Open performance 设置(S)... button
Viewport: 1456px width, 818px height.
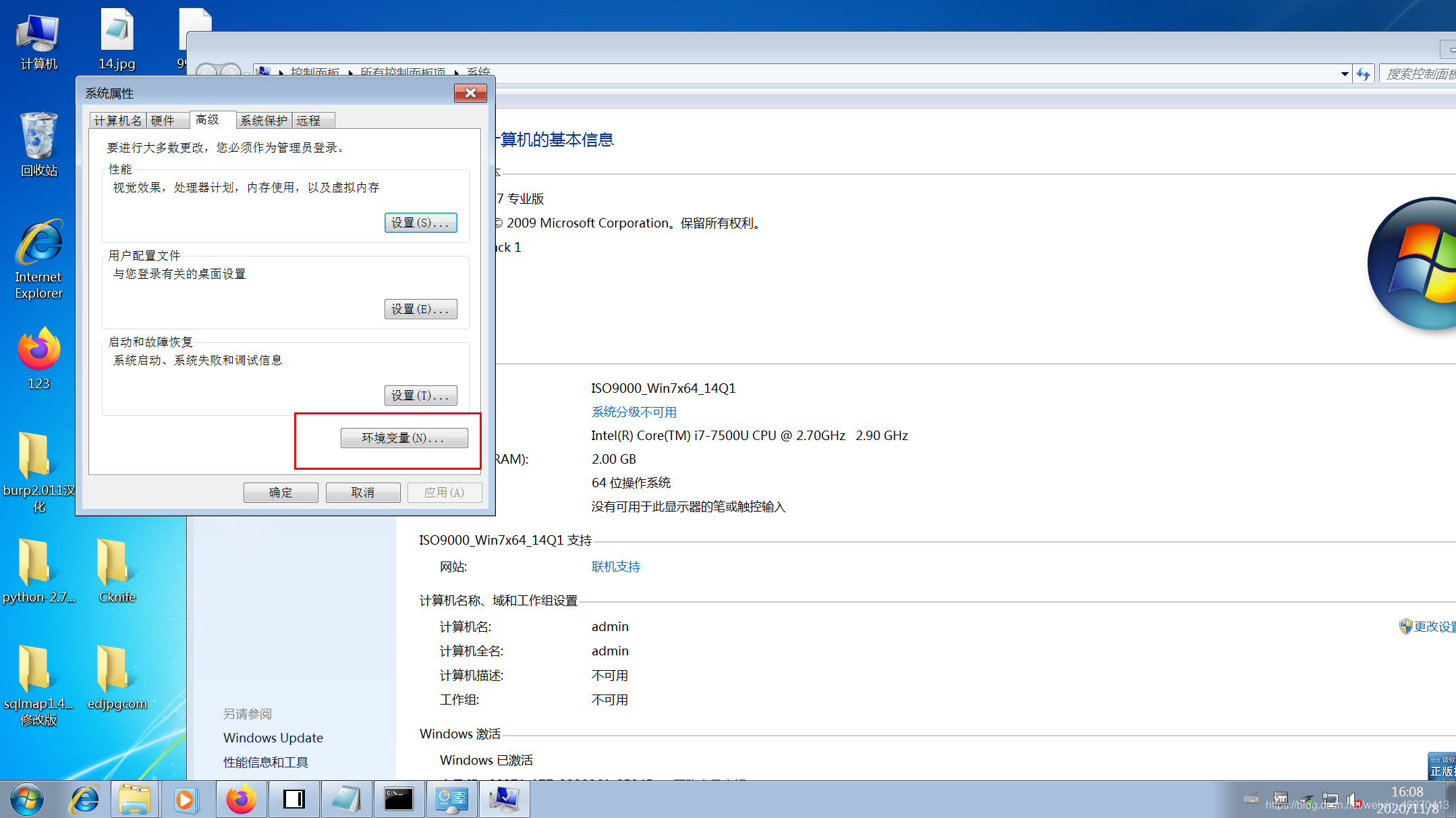tap(420, 223)
